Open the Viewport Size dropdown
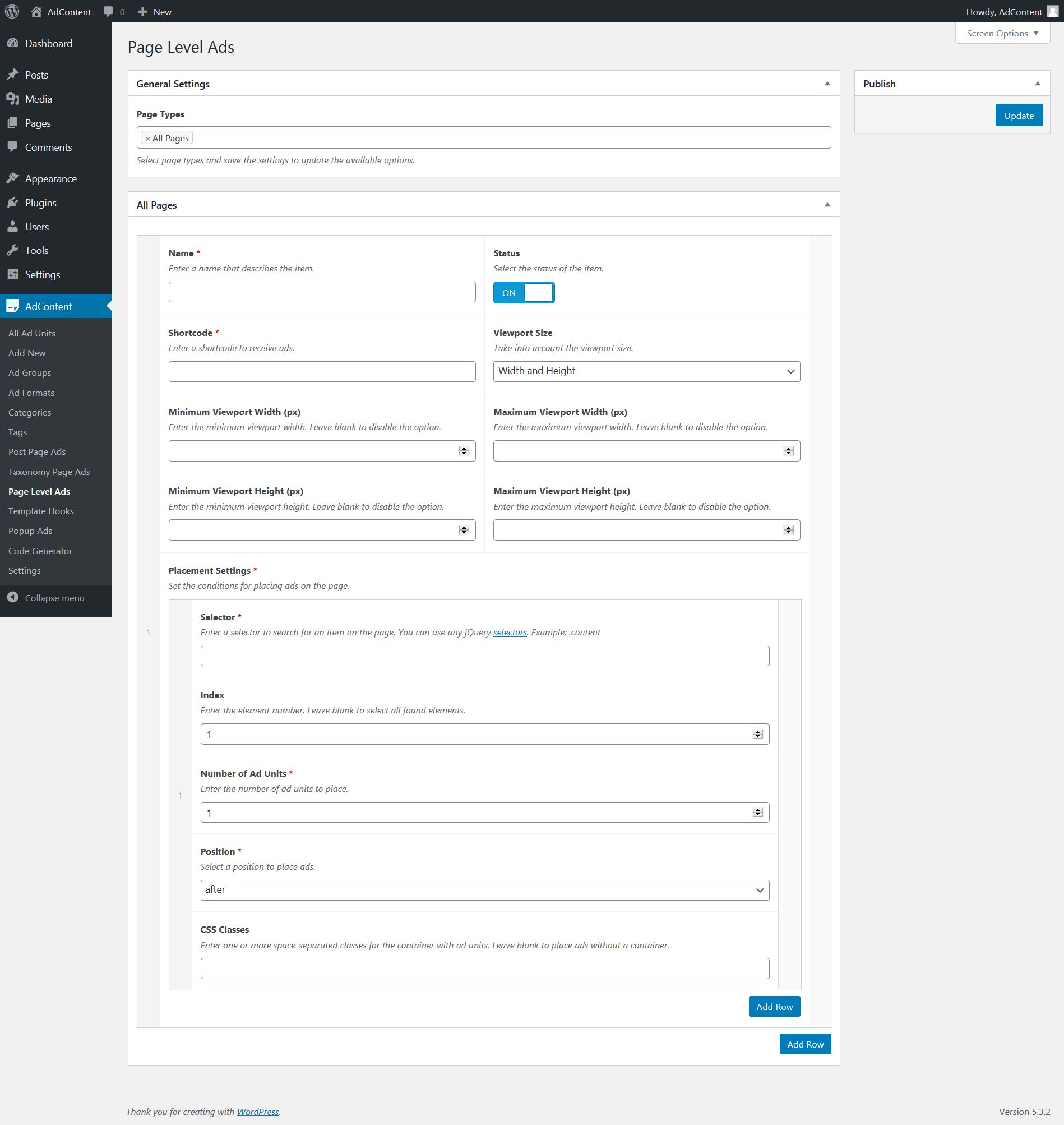The image size is (1064, 1125). pyautogui.click(x=646, y=372)
